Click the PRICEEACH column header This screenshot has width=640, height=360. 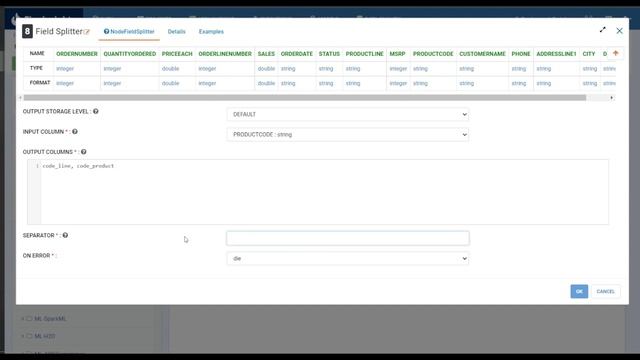point(177,53)
